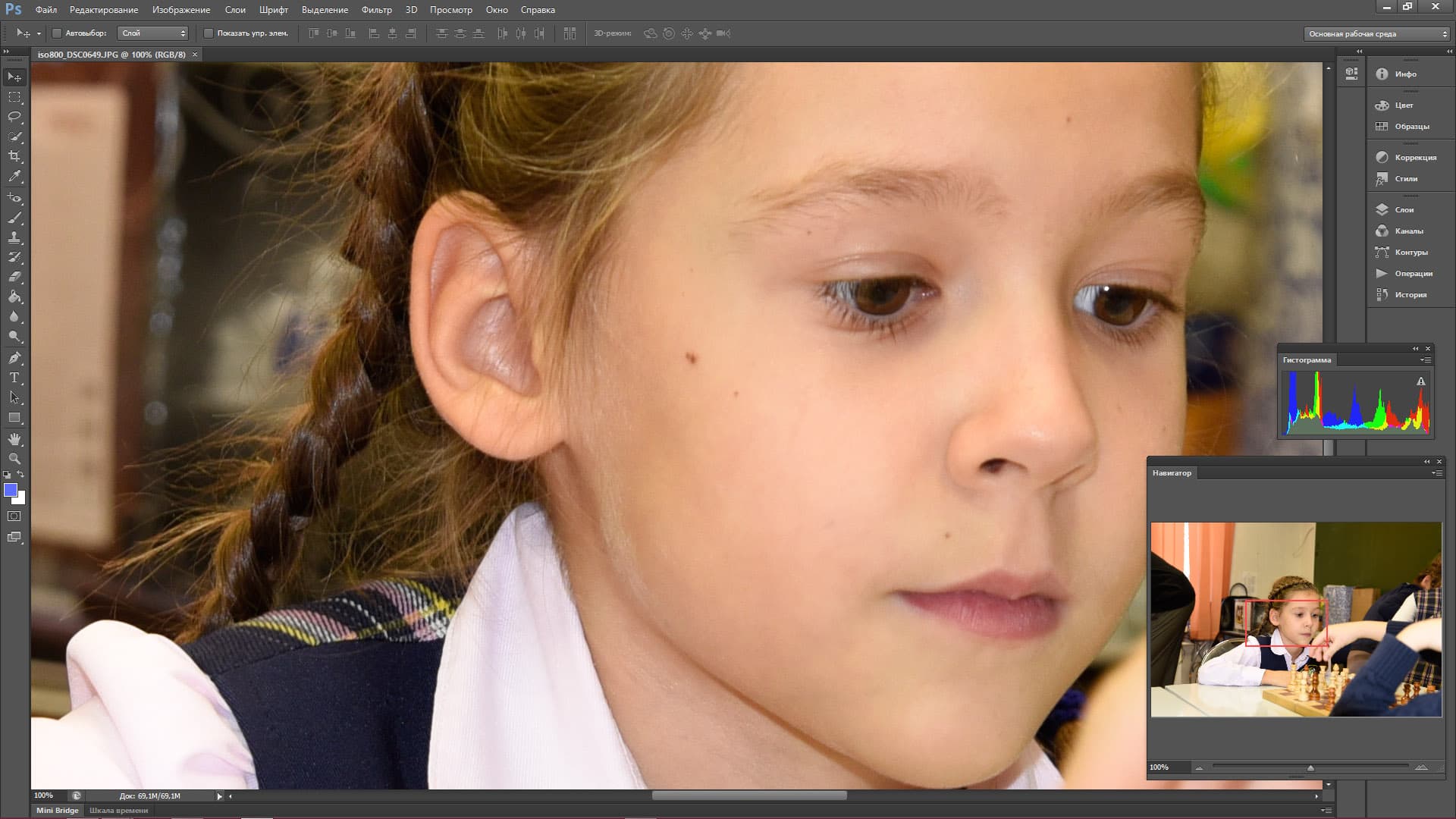The height and width of the screenshot is (819, 1456).
Task: Open the История (History) panel
Action: pyautogui.click(x=1410, y=294)
